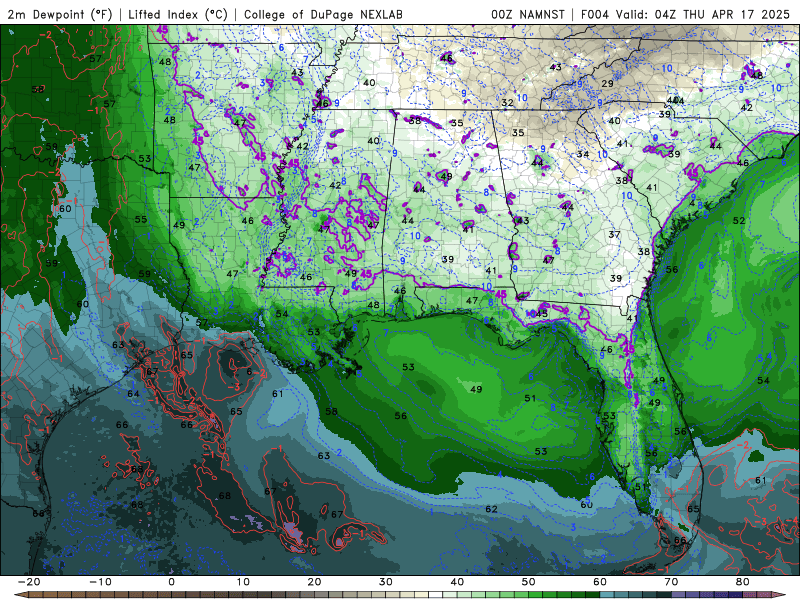Click the '0' tick label on color bar
The image size is (800, 600).
pos(171,582)
